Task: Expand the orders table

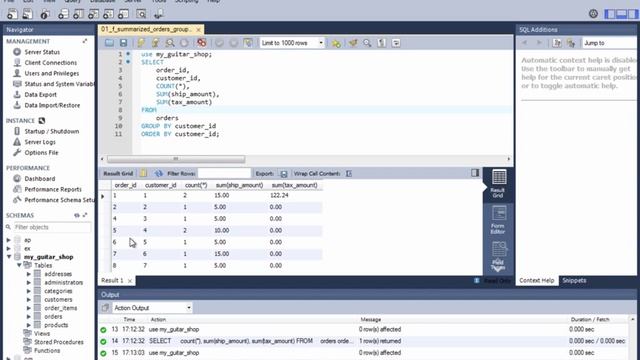Action: [x=29, y=316]
